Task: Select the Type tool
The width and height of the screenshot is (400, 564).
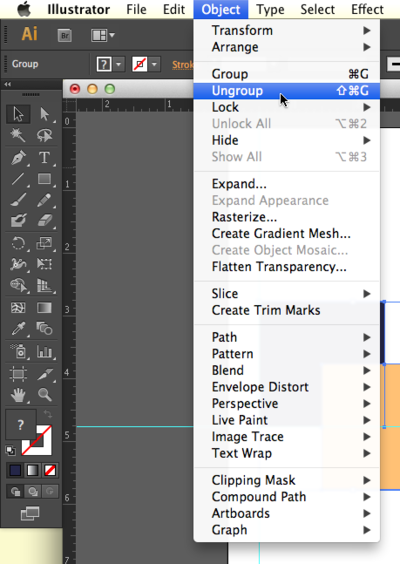Action: point(44,158)
